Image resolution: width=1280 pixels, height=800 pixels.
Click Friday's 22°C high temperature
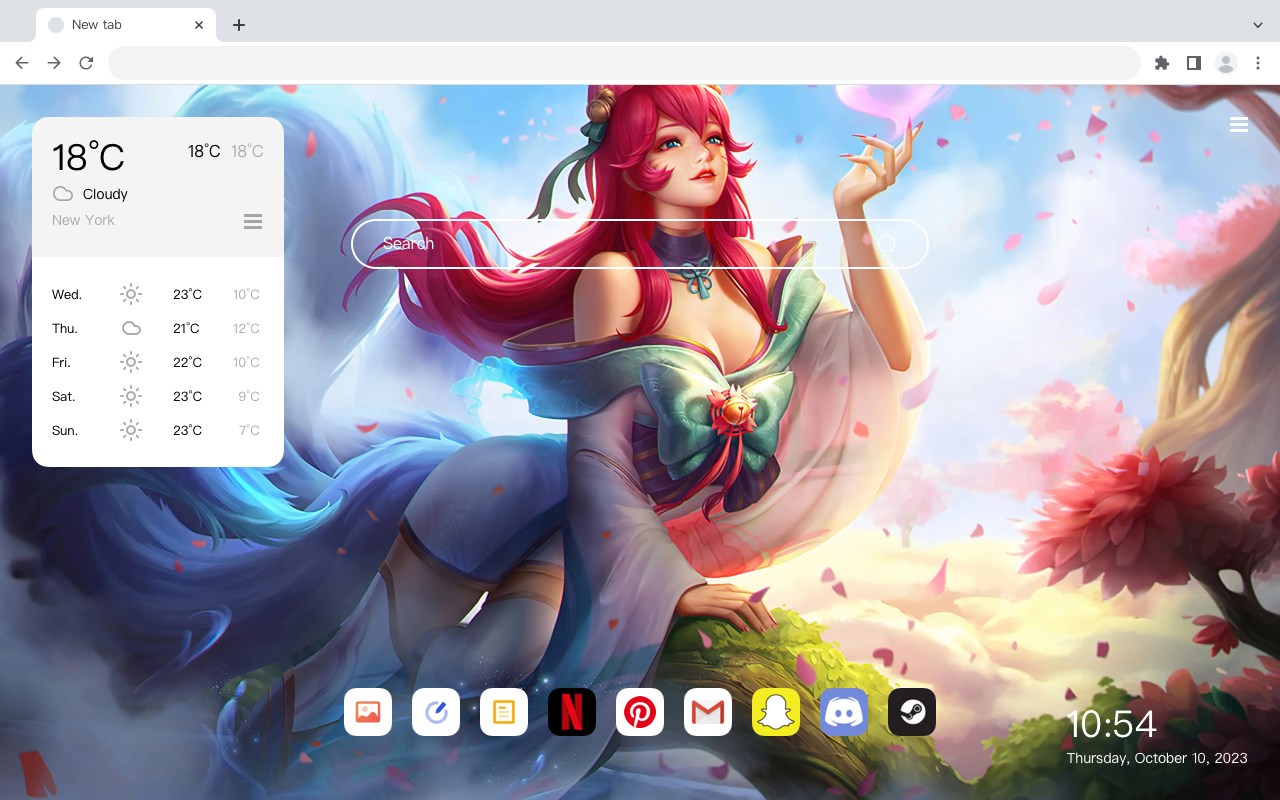[187, 362]
